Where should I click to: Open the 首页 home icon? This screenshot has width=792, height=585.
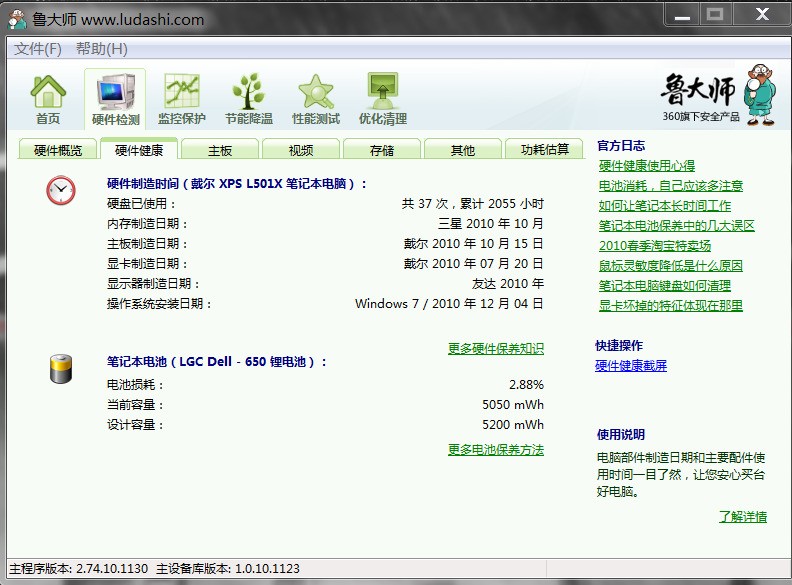pyautogui.click(x=48, y=100)
